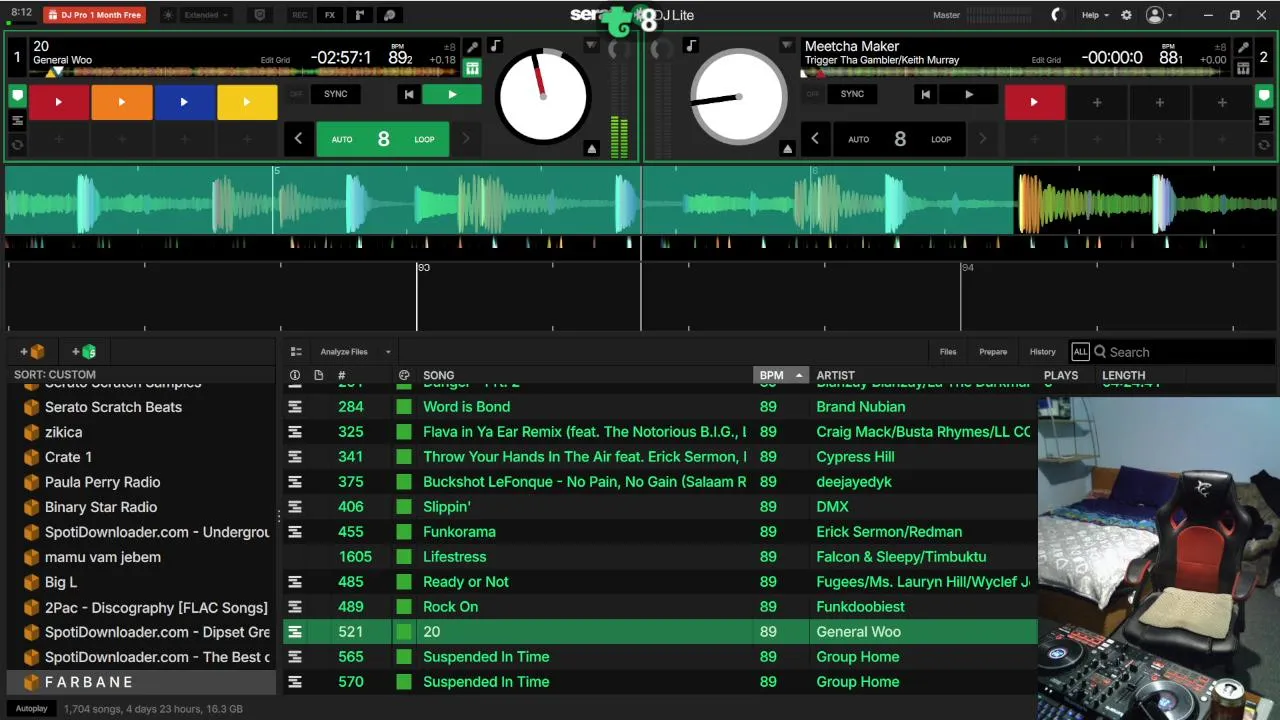Select deck 1 manual loop mode icon
Viewport: 1280px width, 720px height.
[x=17, y=121]
